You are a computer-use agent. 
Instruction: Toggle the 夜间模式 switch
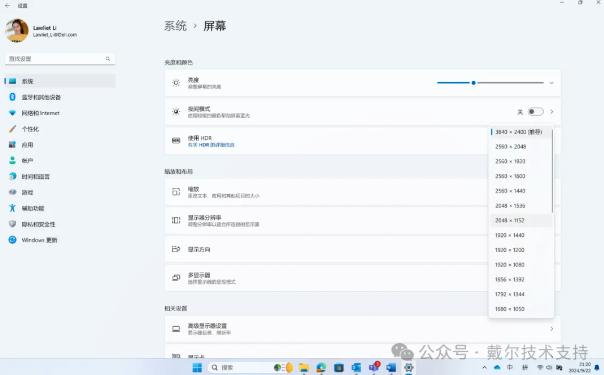pos(535,112)
